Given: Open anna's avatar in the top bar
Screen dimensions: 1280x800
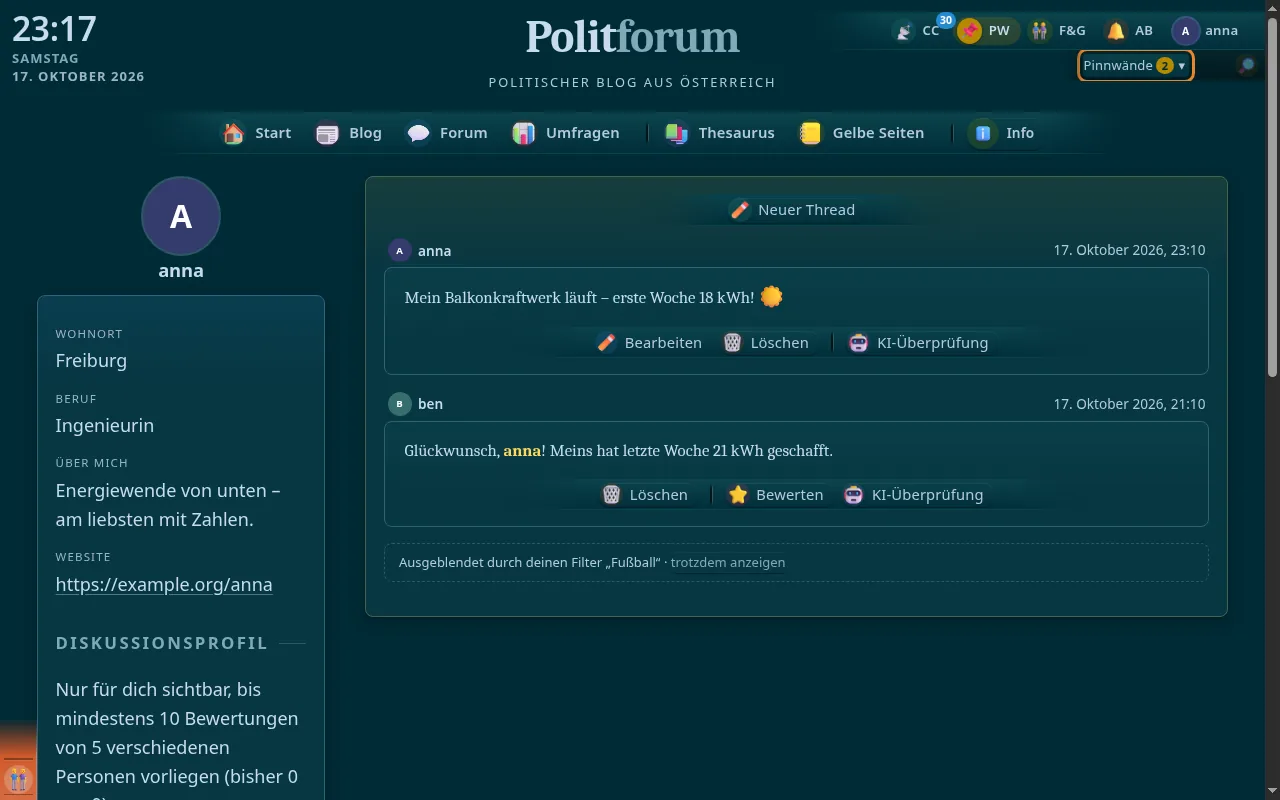Looking at the screenshot, I should click(1185, 31).
